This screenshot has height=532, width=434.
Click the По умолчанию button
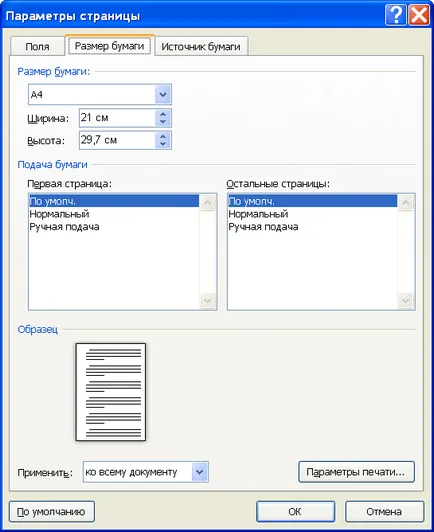pyautogui.click(x=52, y=511)
